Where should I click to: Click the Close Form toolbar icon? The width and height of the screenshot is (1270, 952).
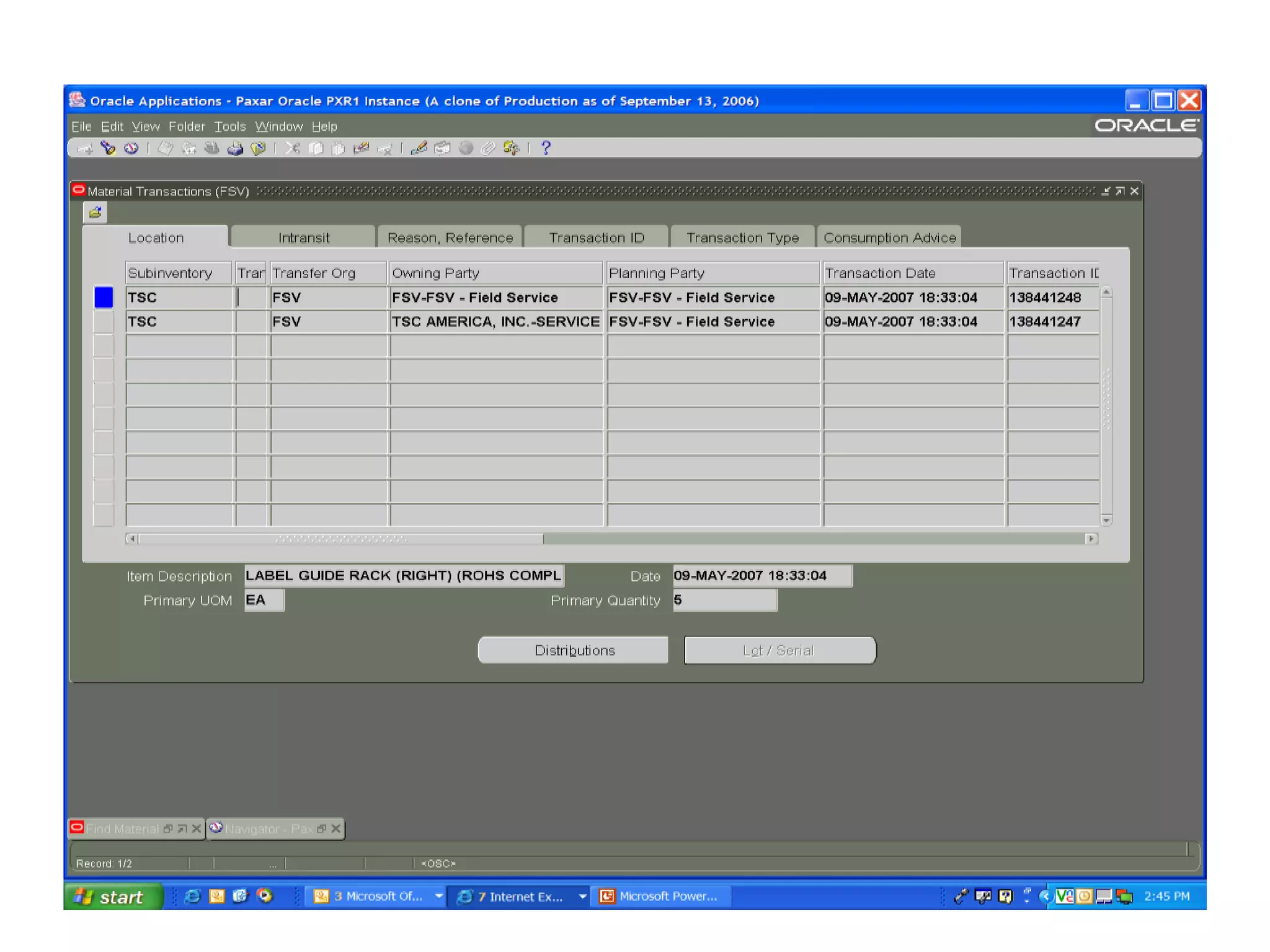258,149
